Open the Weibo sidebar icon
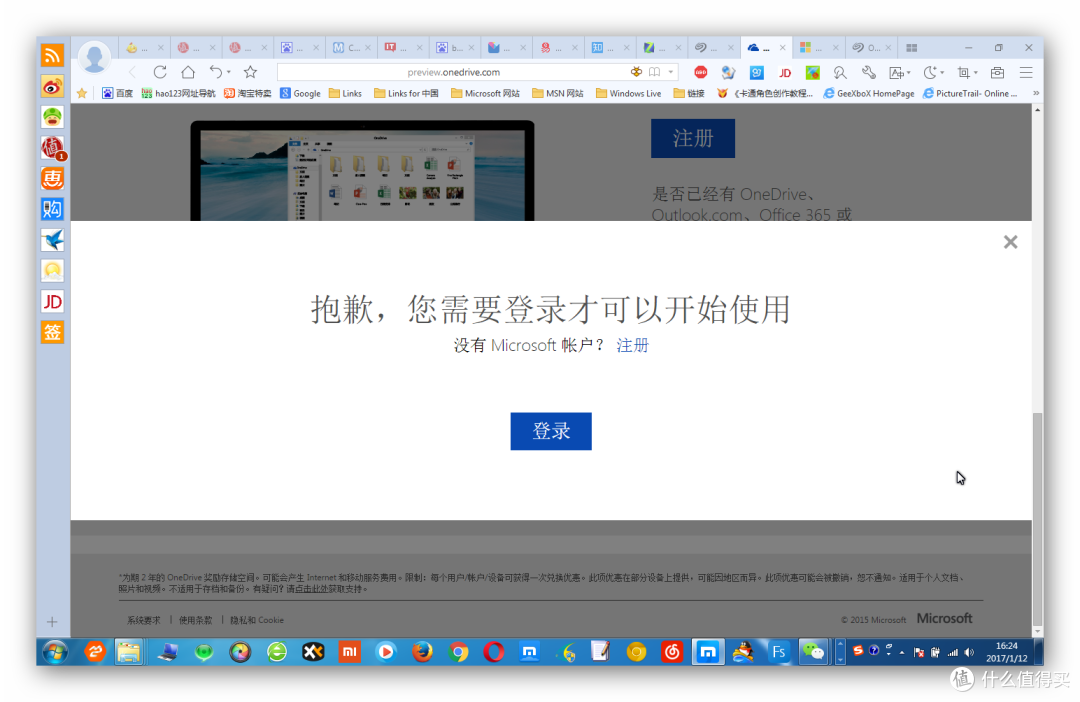 (52, 86)
